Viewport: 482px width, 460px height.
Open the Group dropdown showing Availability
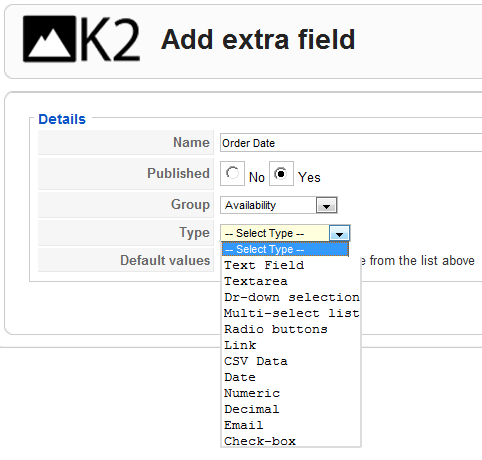pos(279,205)
